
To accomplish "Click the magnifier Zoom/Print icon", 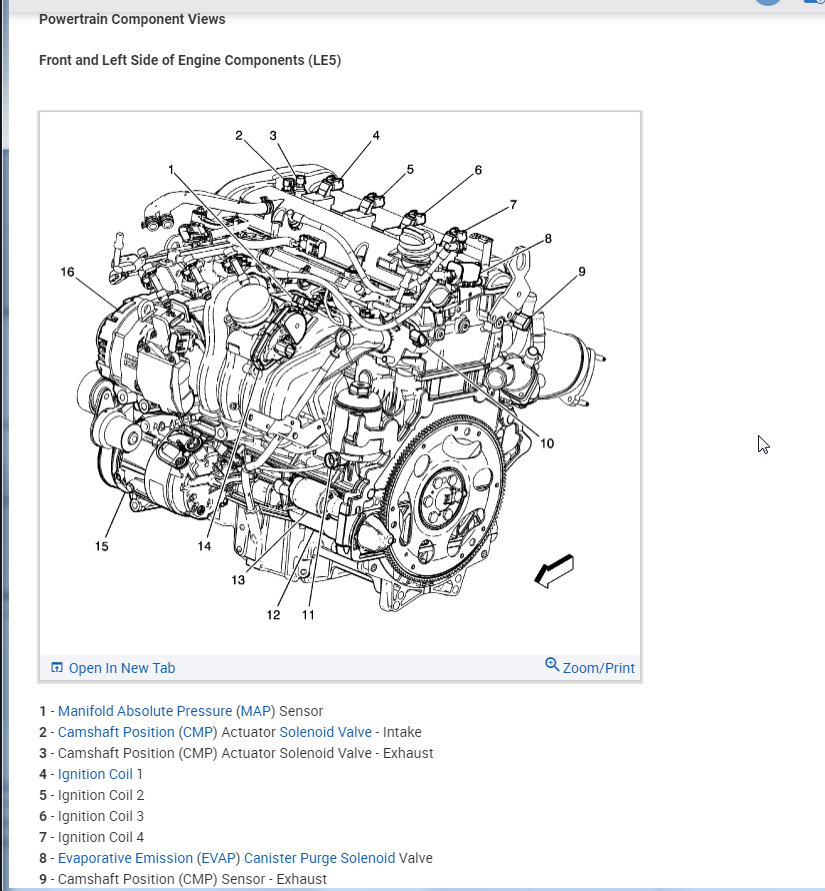I will pyautogui.click(x=553, y=664).
